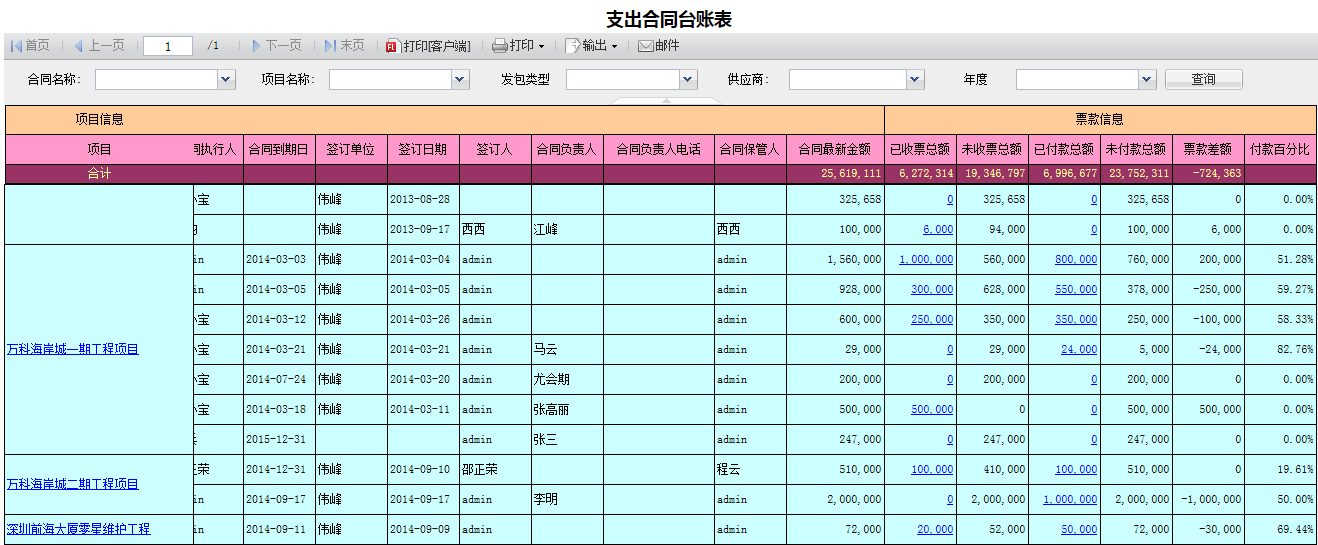Open the 350,000 paid amount link
The image size is (1318, 545).
pyautogui.click(x=1076, y=320)
